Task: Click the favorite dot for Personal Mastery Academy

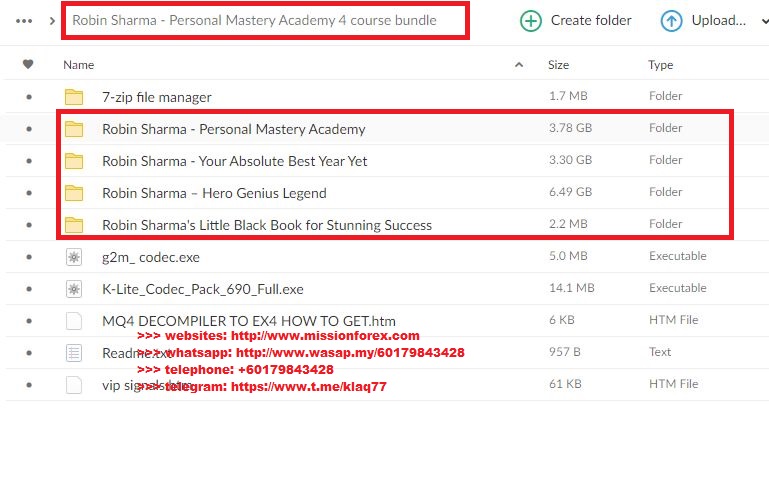Action: click(x=29, y=129)
